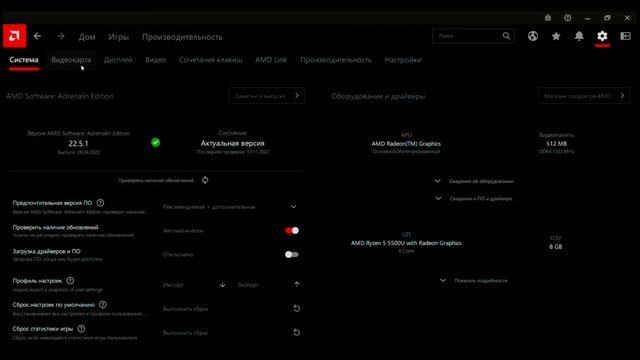
Task: Click Магазин продуктов AMD button
Action: click(x=584, y=96)
